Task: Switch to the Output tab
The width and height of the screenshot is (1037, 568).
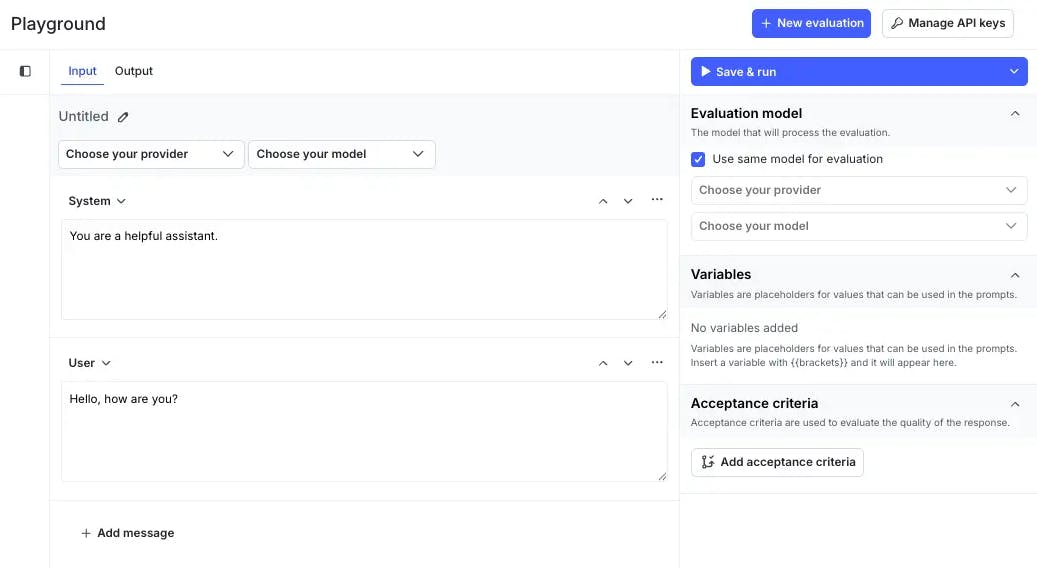Action: 134,71
